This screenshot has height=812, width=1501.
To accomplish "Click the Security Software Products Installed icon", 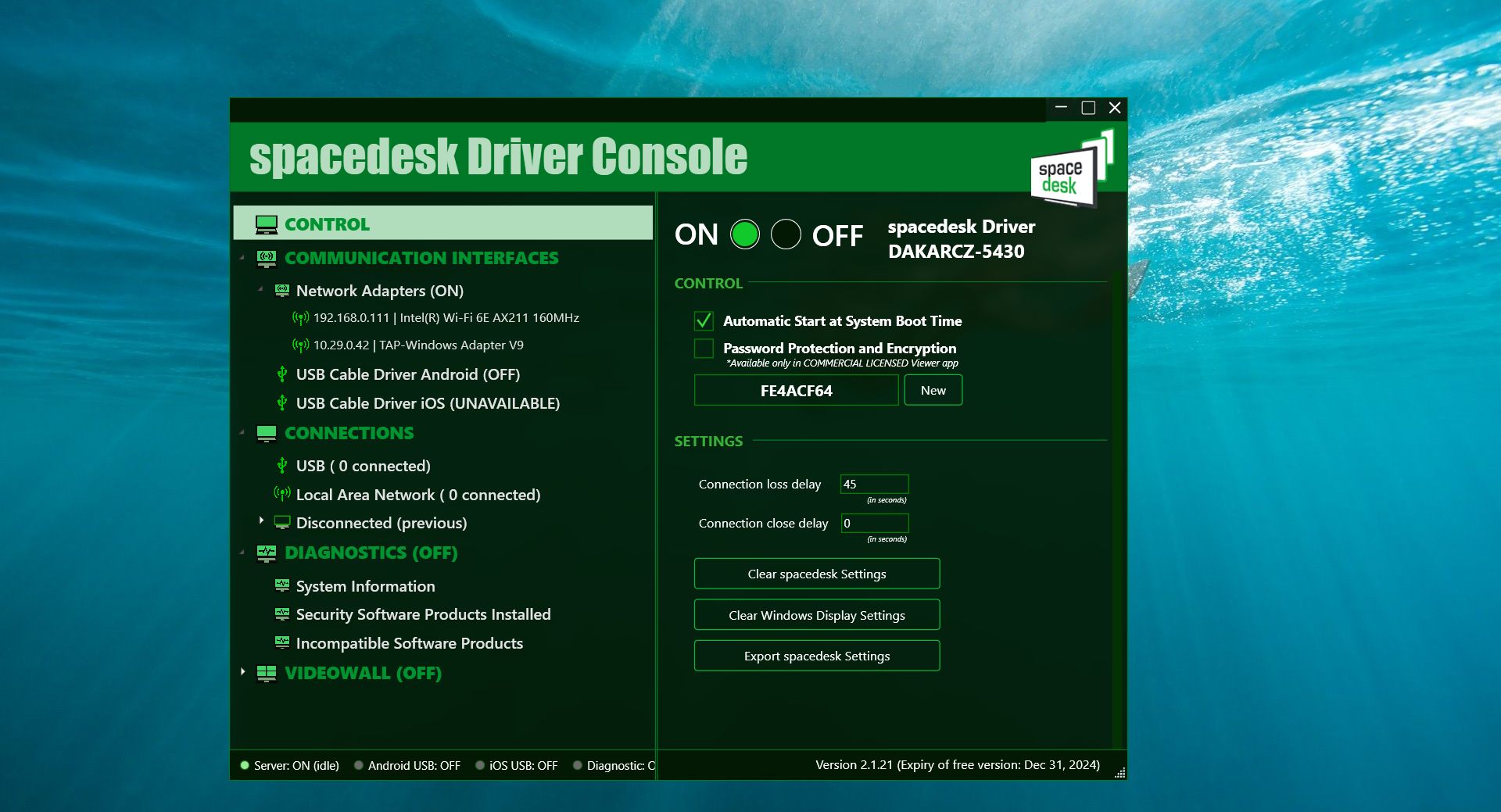I will (x=281, y=614).
